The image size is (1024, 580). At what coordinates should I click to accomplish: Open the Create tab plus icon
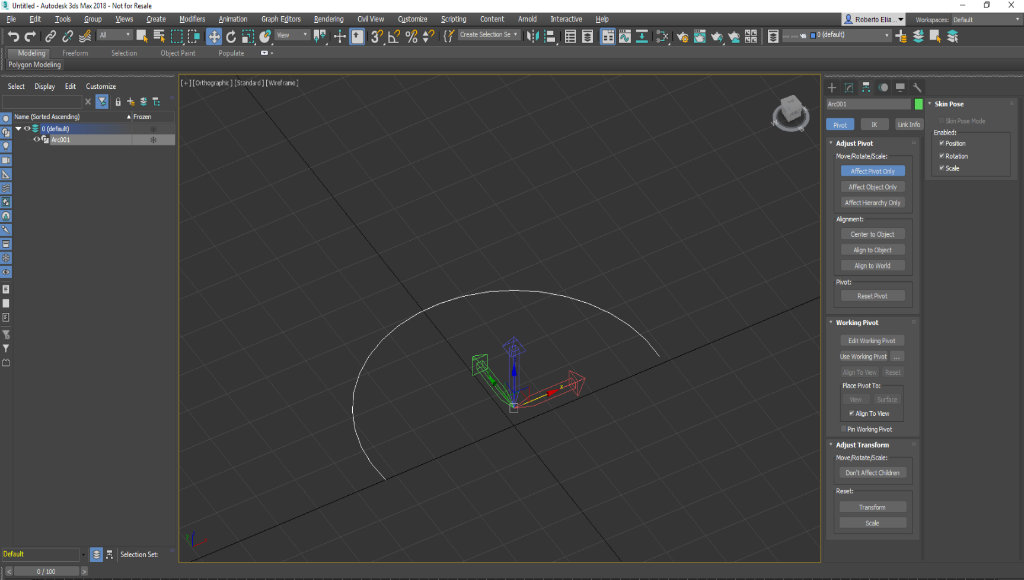[x=831, y=88]
